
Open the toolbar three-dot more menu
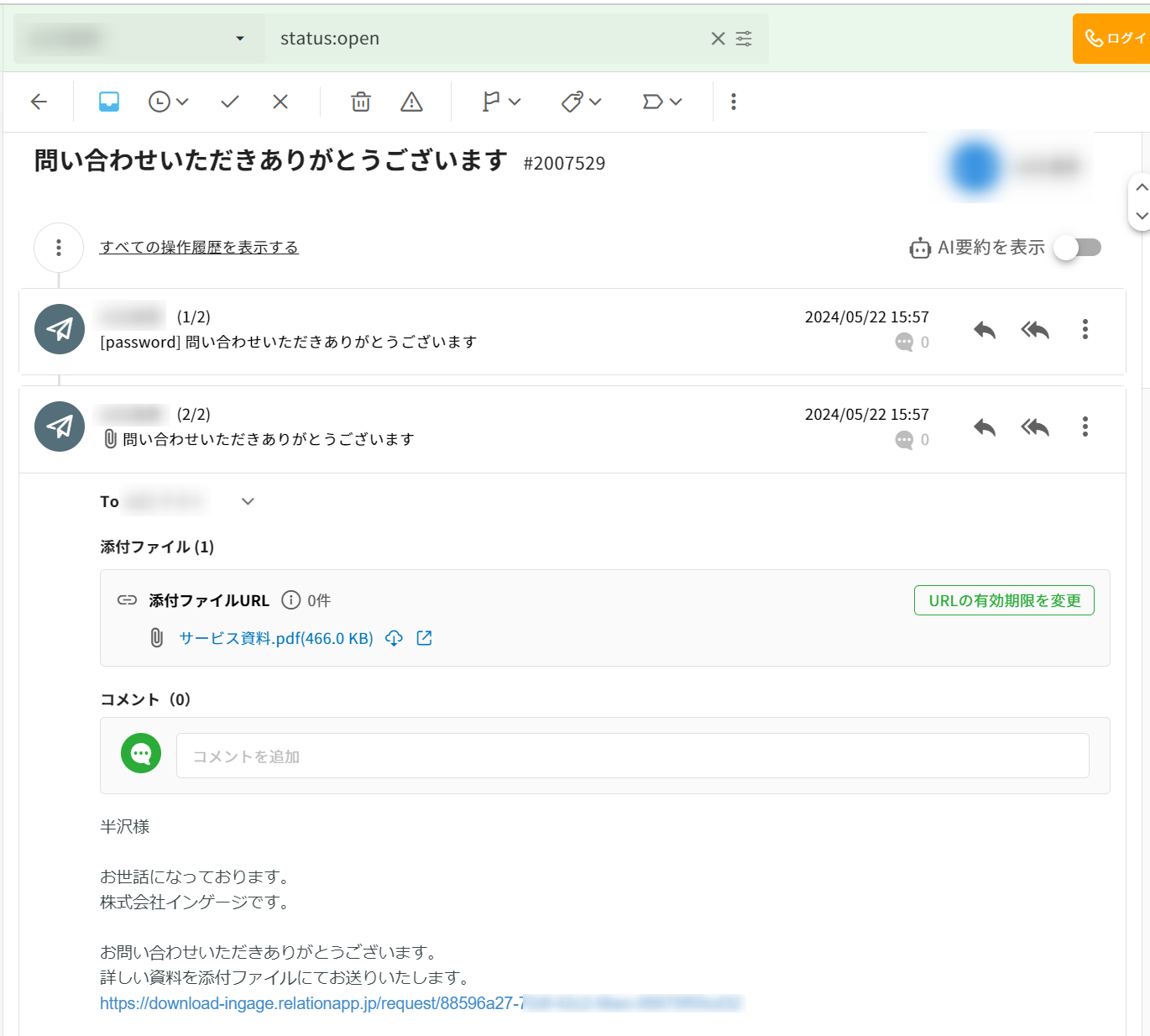(x=734, y=102)
